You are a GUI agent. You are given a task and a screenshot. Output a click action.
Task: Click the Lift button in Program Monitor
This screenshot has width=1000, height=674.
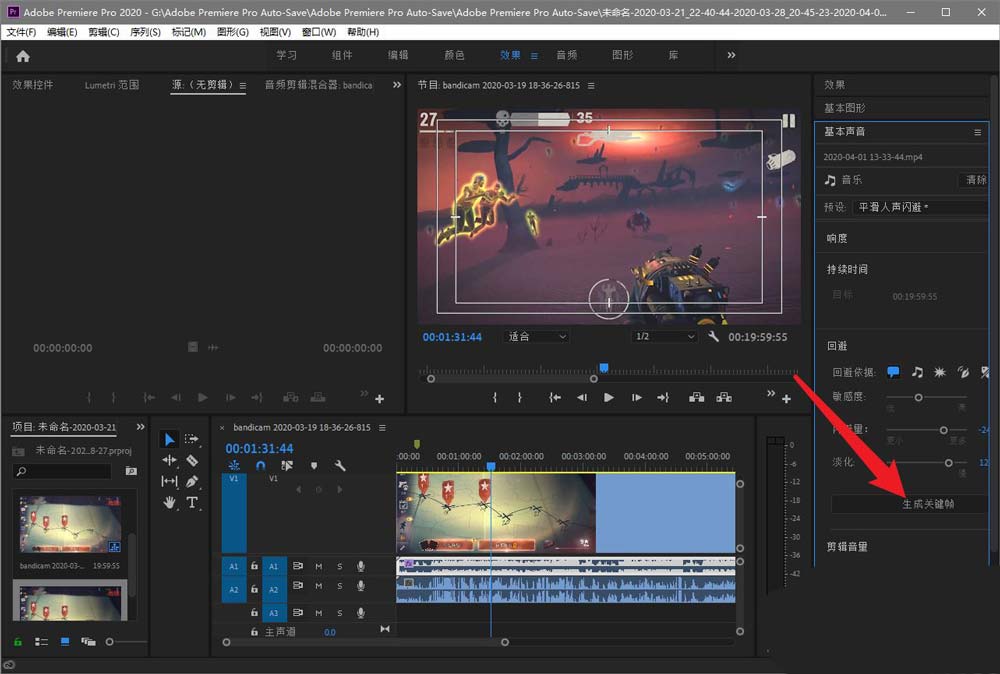point(696,397)
